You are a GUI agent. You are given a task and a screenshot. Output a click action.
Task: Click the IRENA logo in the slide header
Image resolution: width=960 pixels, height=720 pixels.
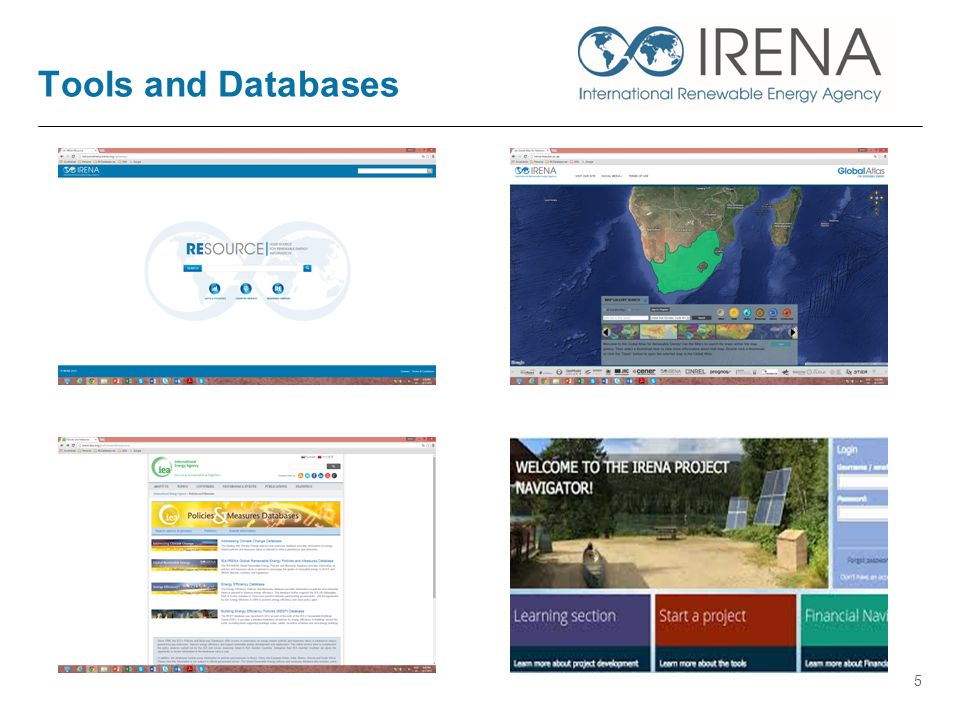[x=729, y=64]
